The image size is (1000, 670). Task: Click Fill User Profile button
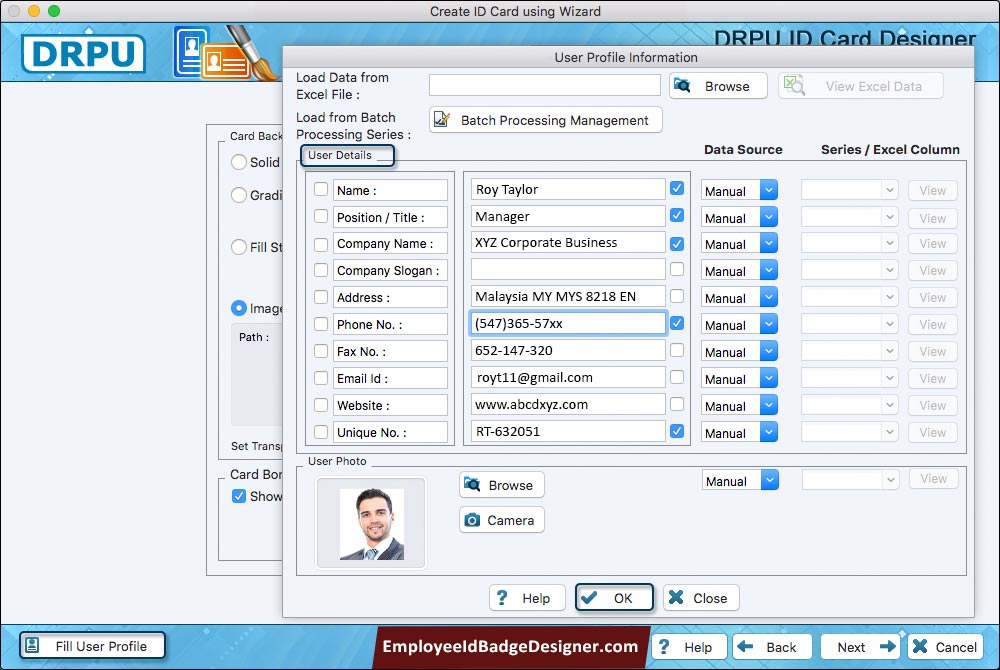(92, 646)
